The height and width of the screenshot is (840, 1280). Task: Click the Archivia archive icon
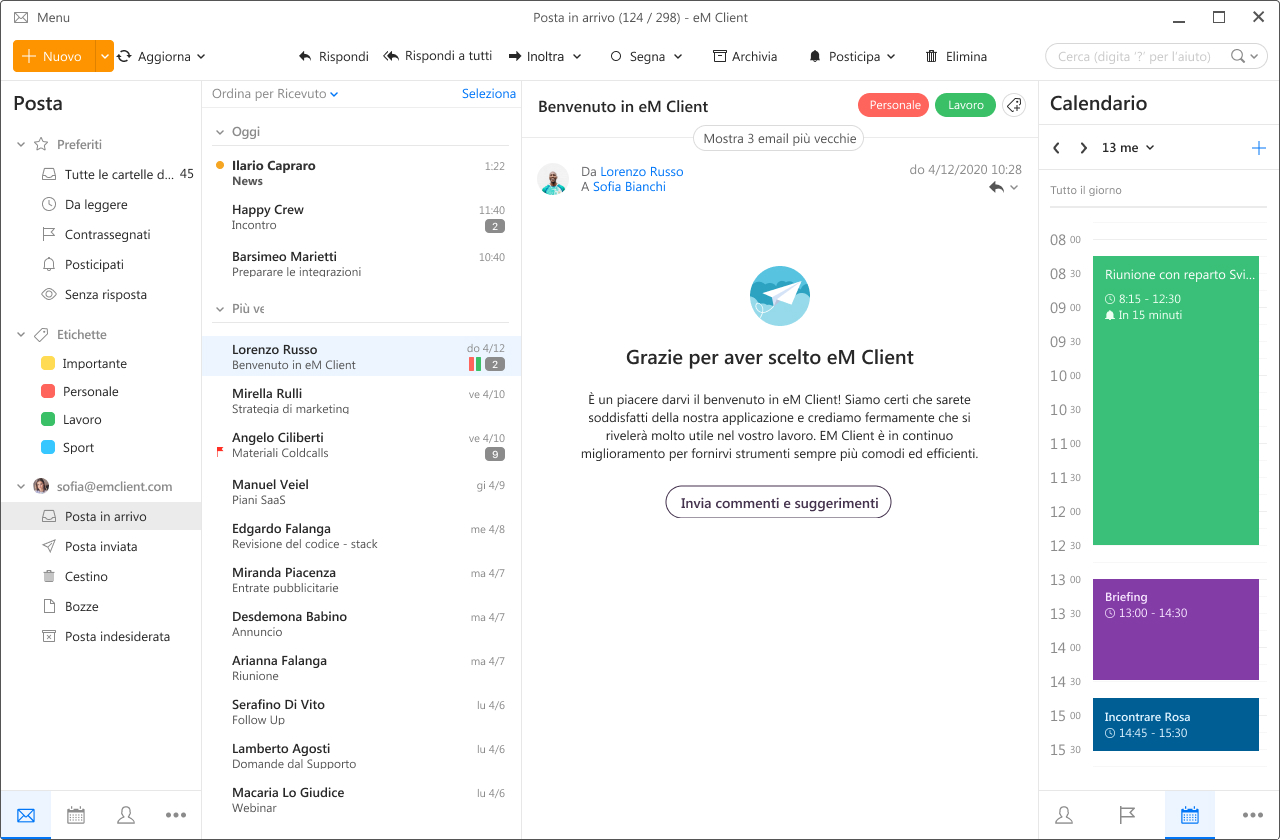(720, 57)
